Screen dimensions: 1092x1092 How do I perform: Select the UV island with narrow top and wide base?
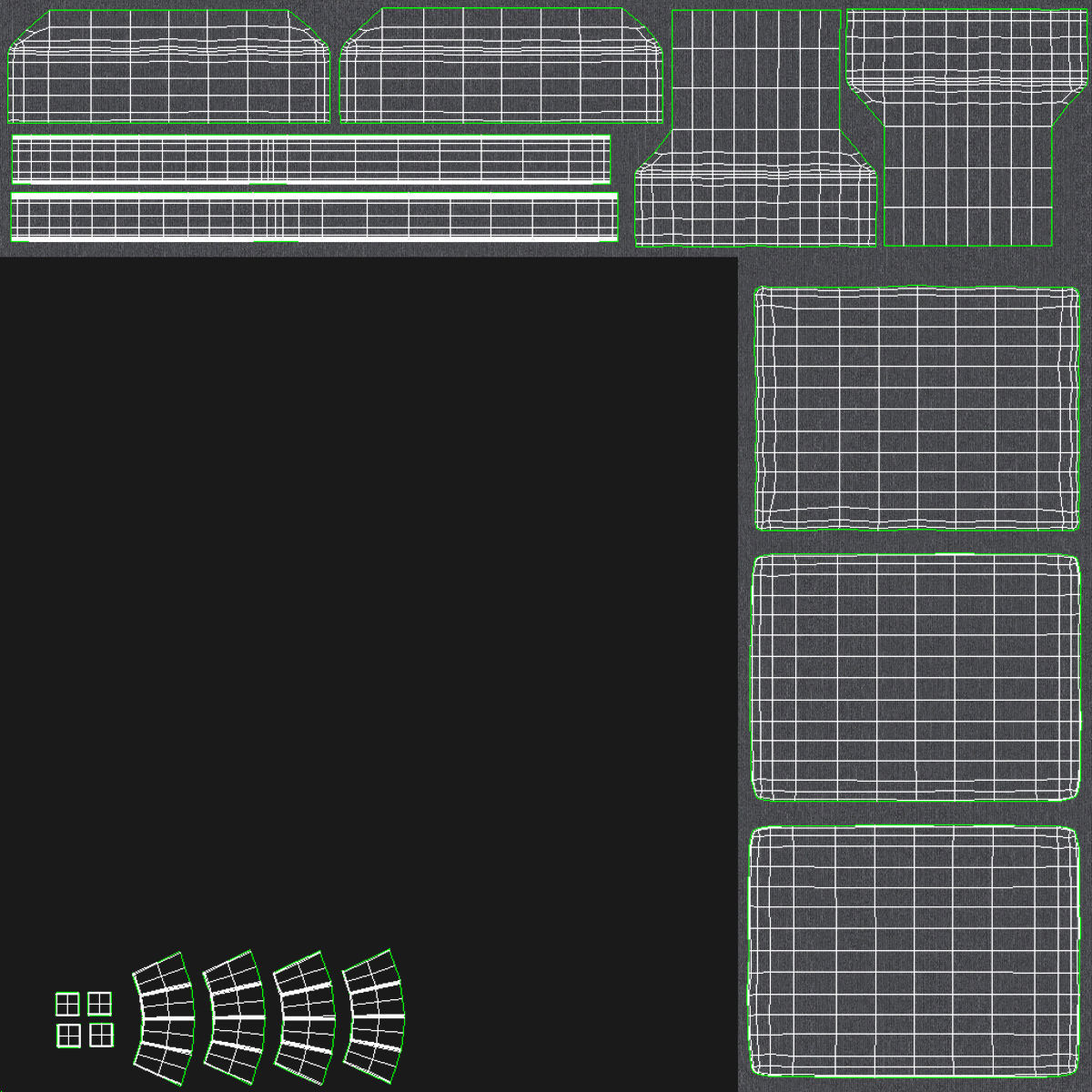tap(755, 128)
